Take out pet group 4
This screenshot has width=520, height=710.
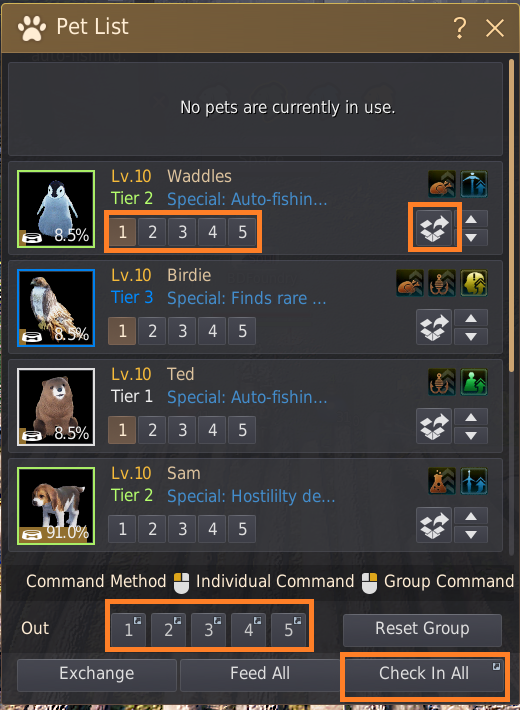(248, 628)
